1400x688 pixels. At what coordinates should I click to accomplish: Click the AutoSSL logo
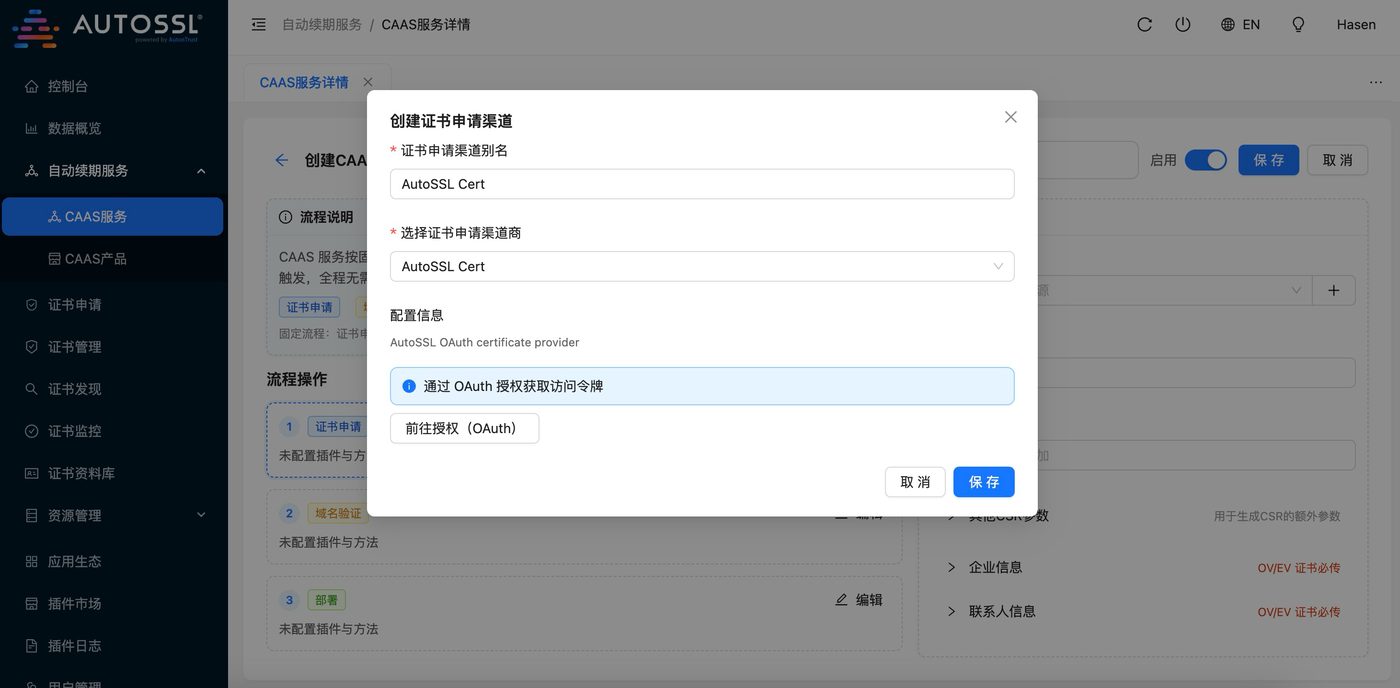[x=107, y=27]
